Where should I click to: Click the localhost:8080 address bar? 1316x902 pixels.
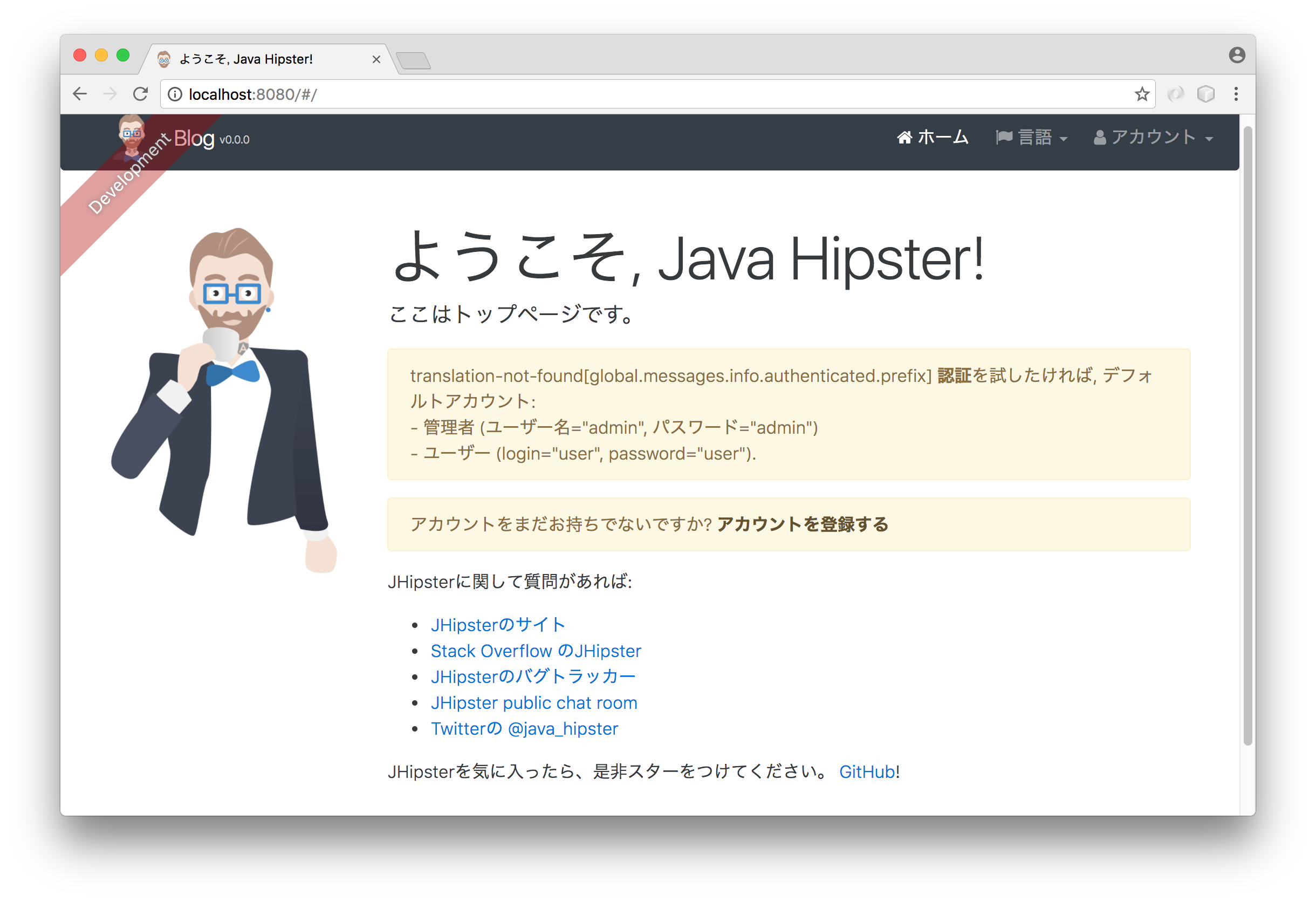coord(657,94)
